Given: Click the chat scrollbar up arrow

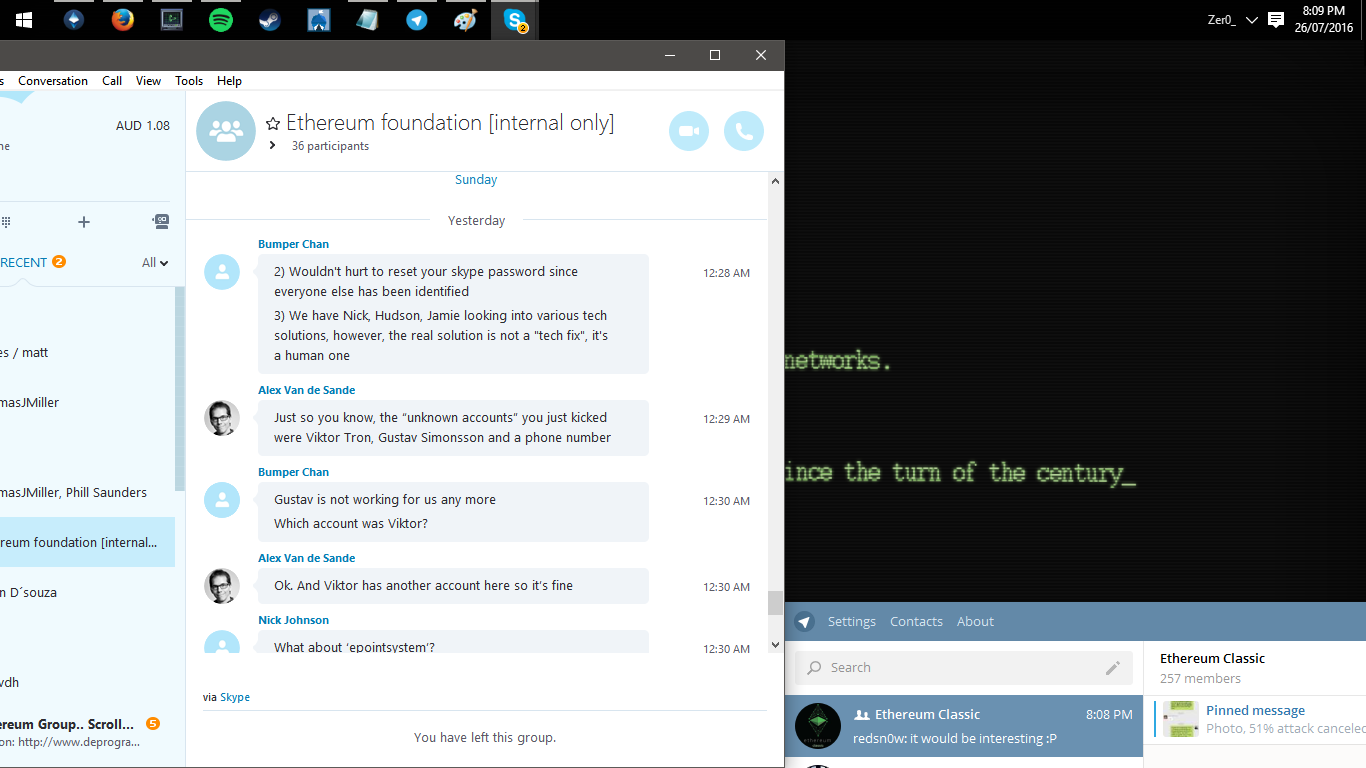Looking at the screenshot, I should (775, 181).
